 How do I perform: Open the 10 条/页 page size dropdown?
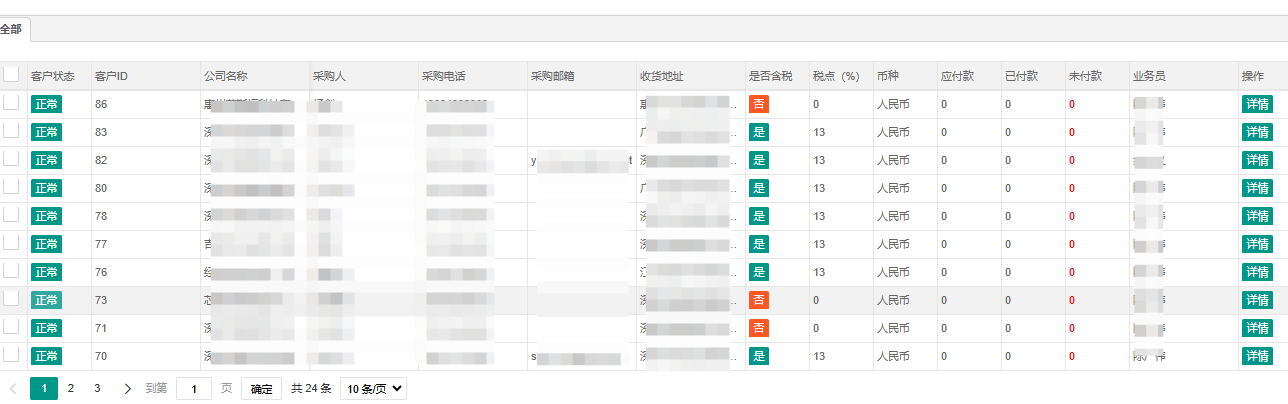tap(374, 389)
